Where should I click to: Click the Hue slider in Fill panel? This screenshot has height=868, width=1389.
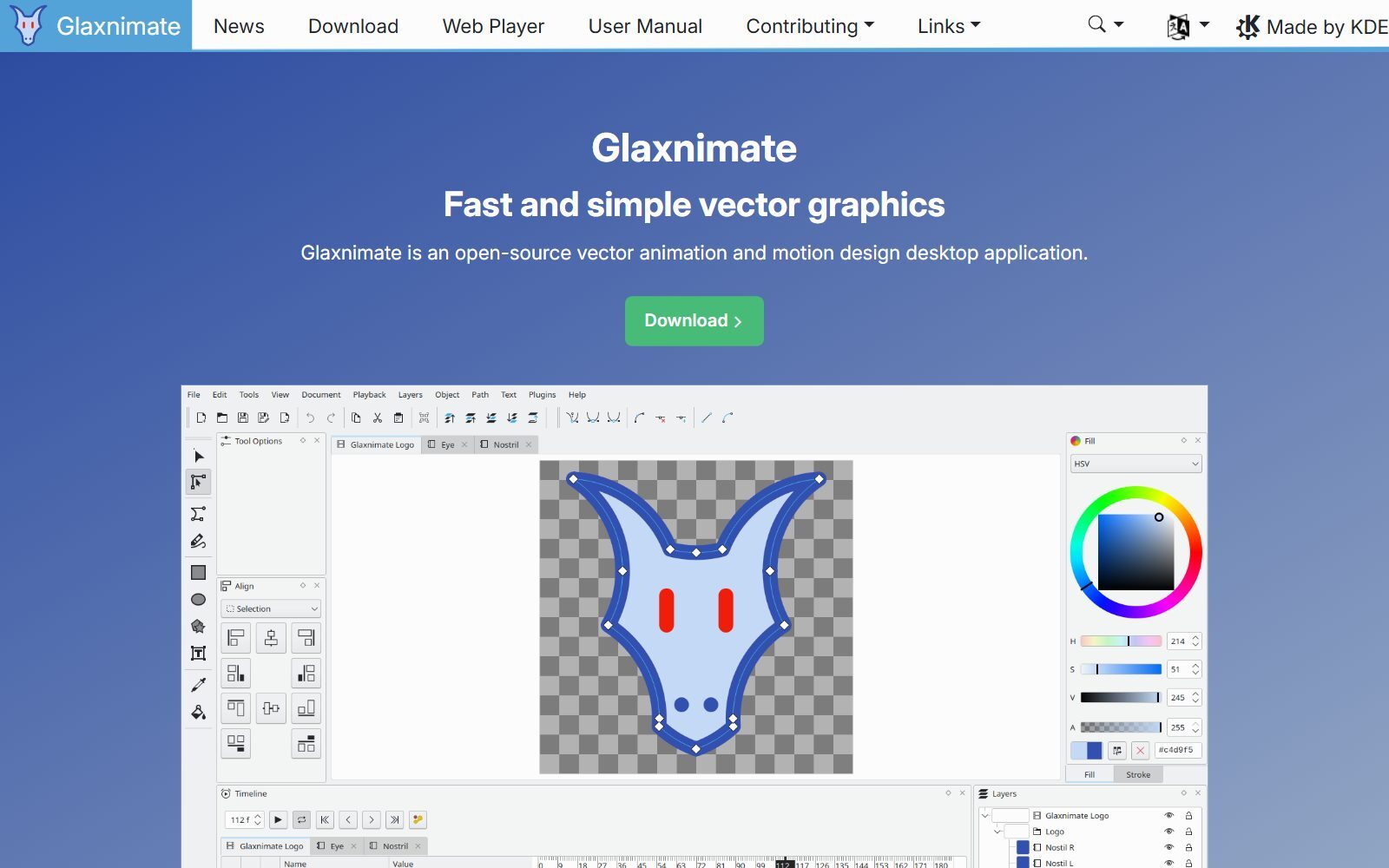pos(1121,641)
